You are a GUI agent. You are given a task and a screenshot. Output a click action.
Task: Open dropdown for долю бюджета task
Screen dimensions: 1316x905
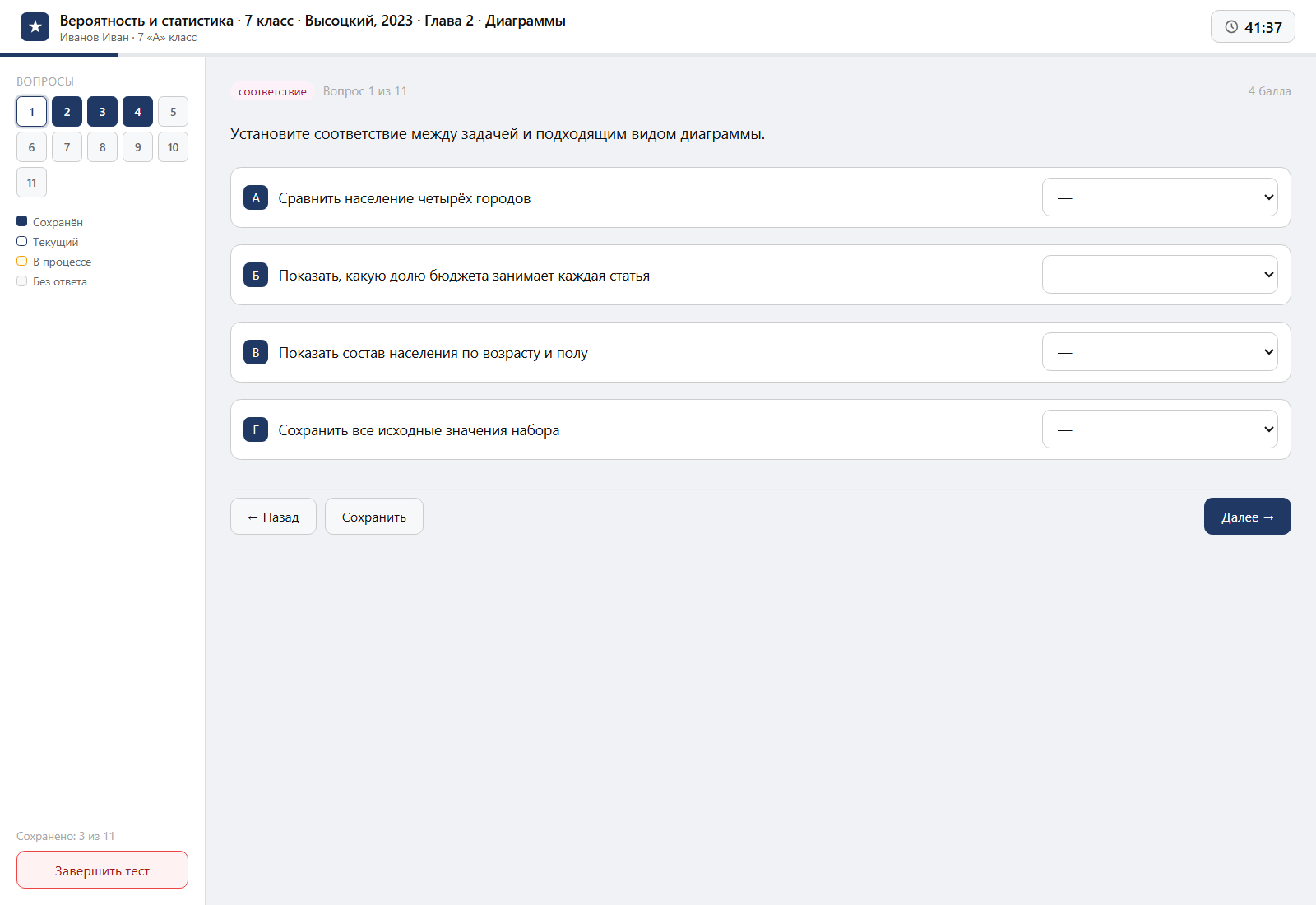(1160, 275)
